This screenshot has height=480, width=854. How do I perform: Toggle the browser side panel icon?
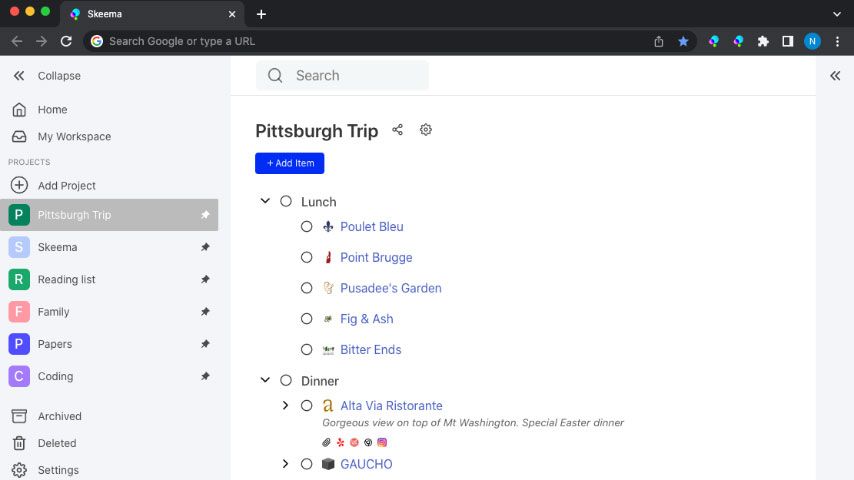click(788, 41)
